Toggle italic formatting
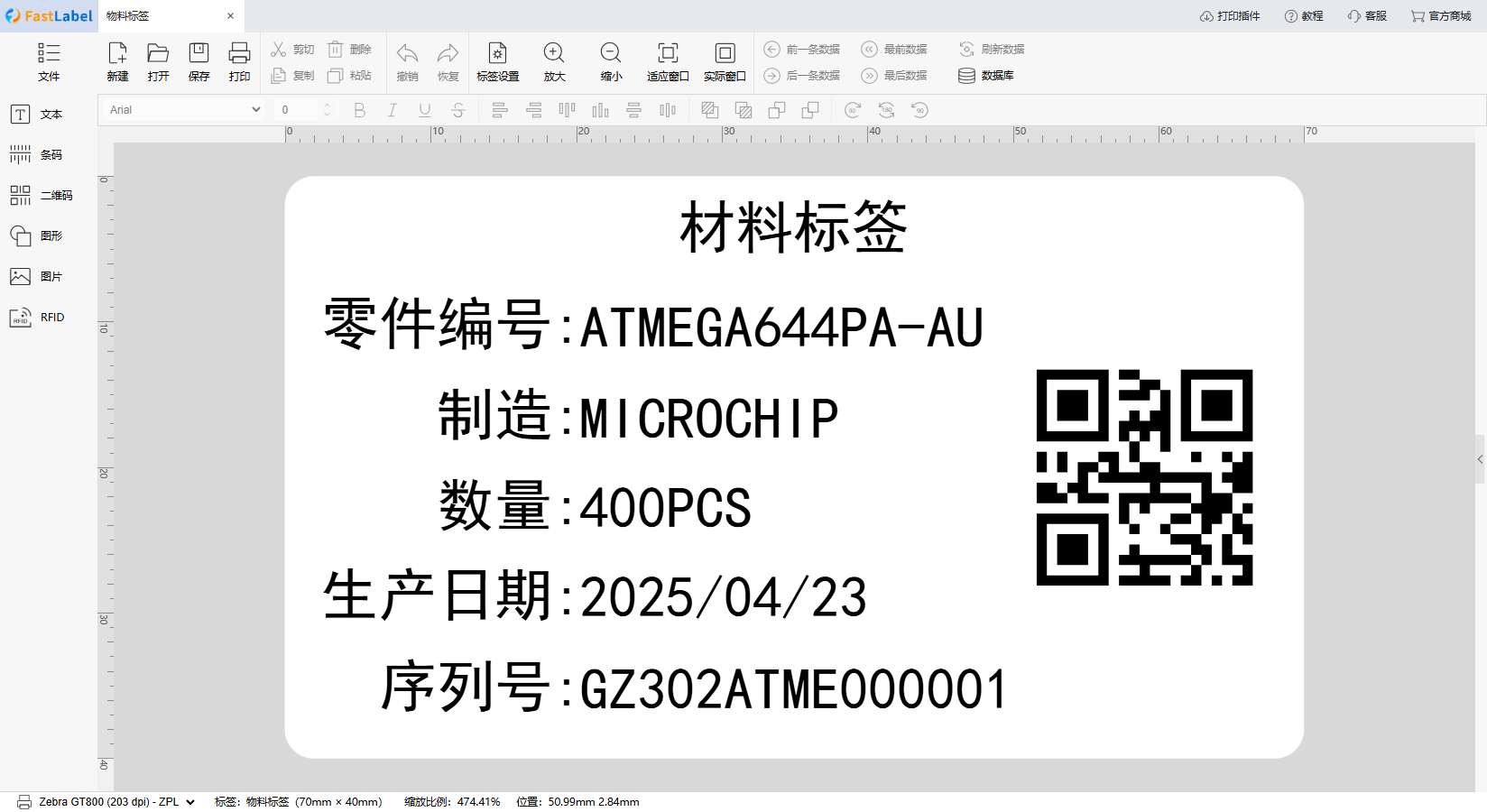Screen dimensions: 1487x812 pos(392,110)
